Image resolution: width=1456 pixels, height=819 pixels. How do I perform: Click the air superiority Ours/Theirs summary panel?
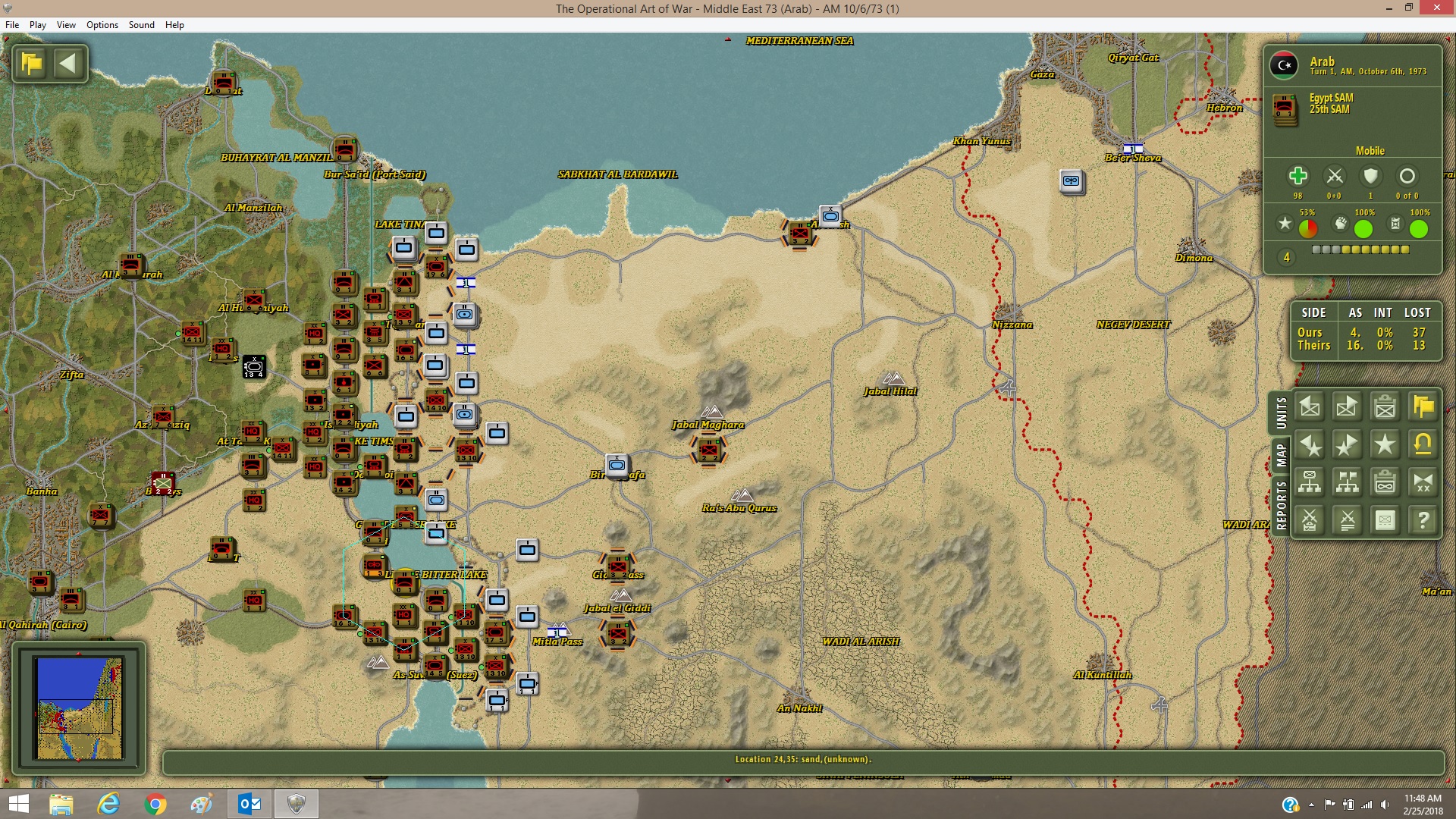[x=1367, y=331]
